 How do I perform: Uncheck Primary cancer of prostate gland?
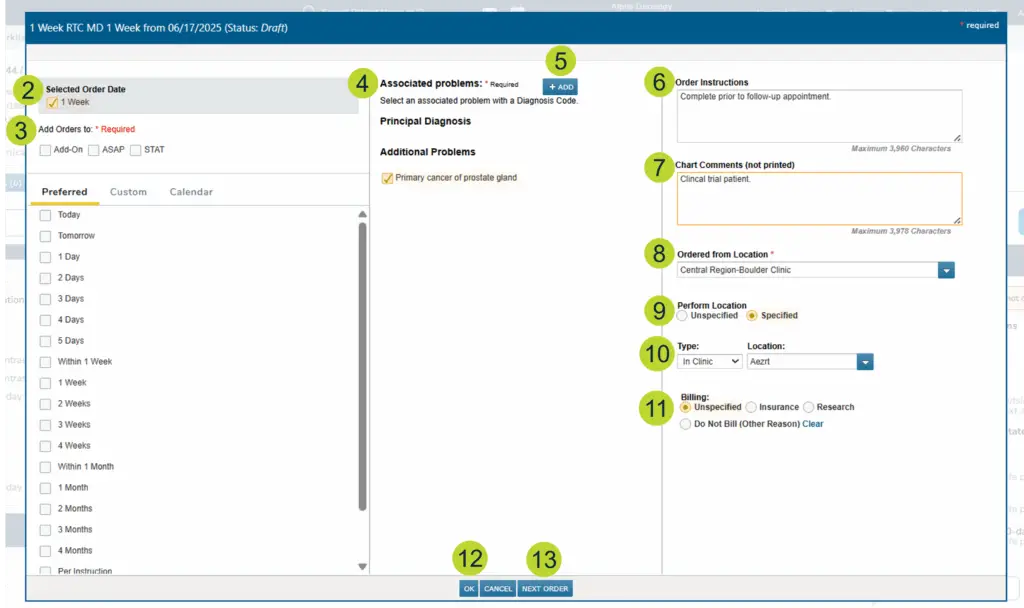pos(387,178)
